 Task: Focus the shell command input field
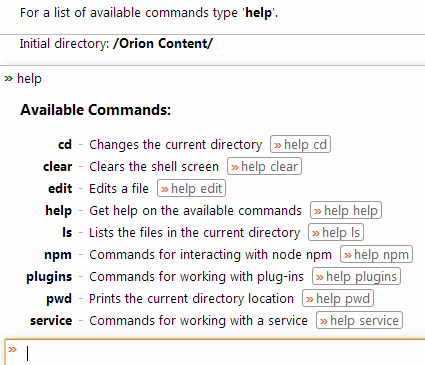click(215, 353)
